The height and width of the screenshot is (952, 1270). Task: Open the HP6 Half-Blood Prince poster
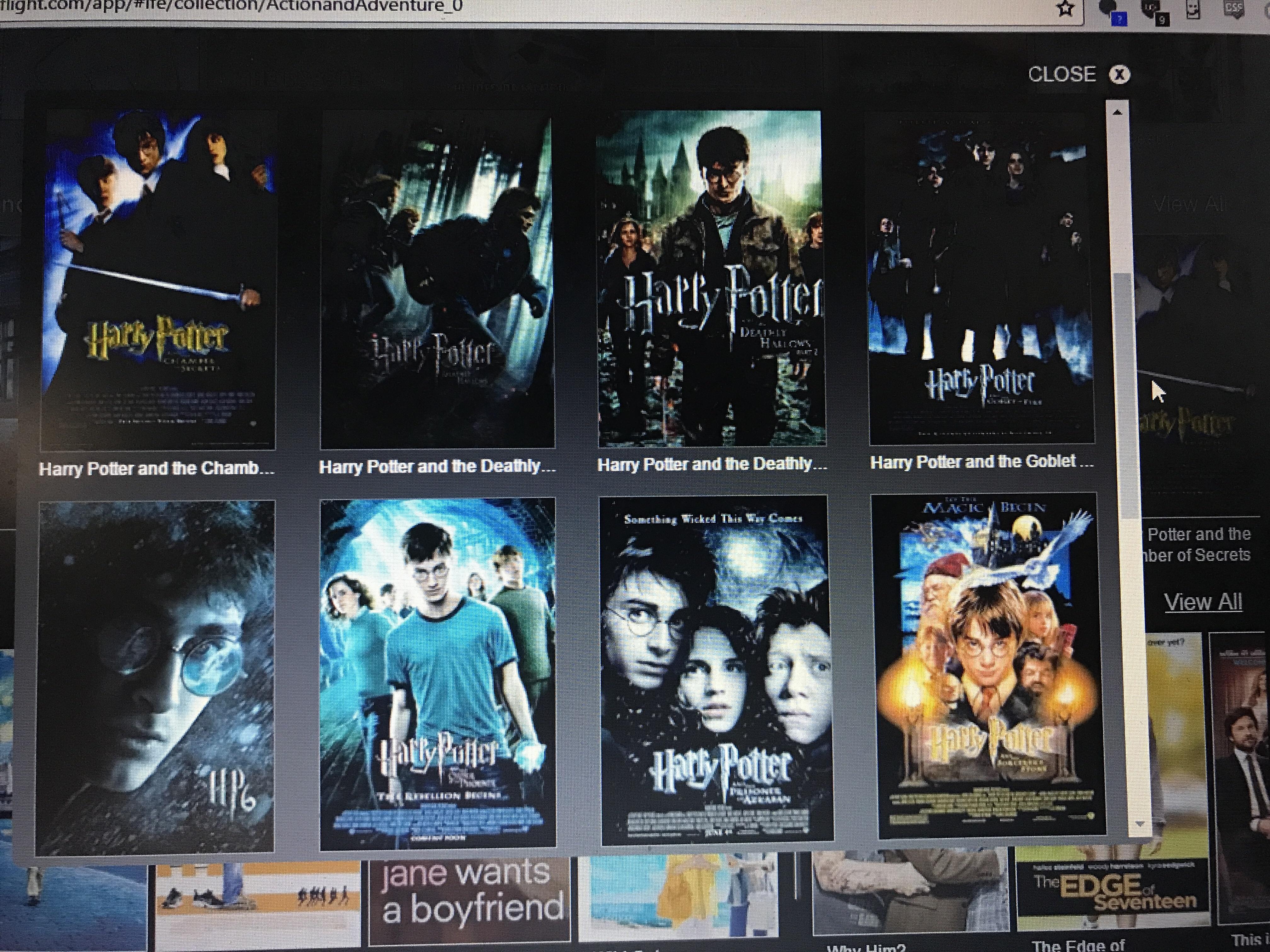point(155,677)
